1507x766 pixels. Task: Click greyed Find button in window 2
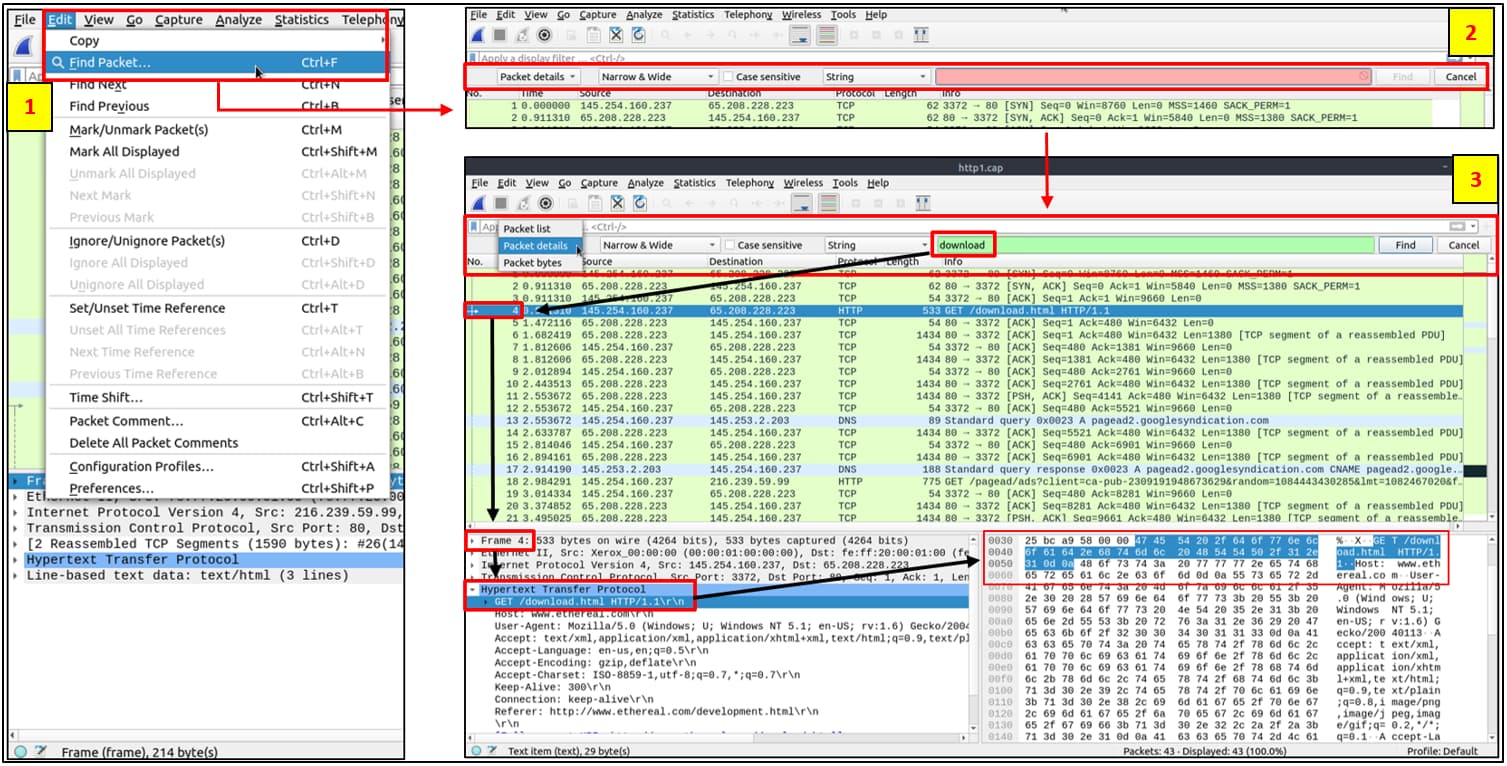[x=1403, y=77]
